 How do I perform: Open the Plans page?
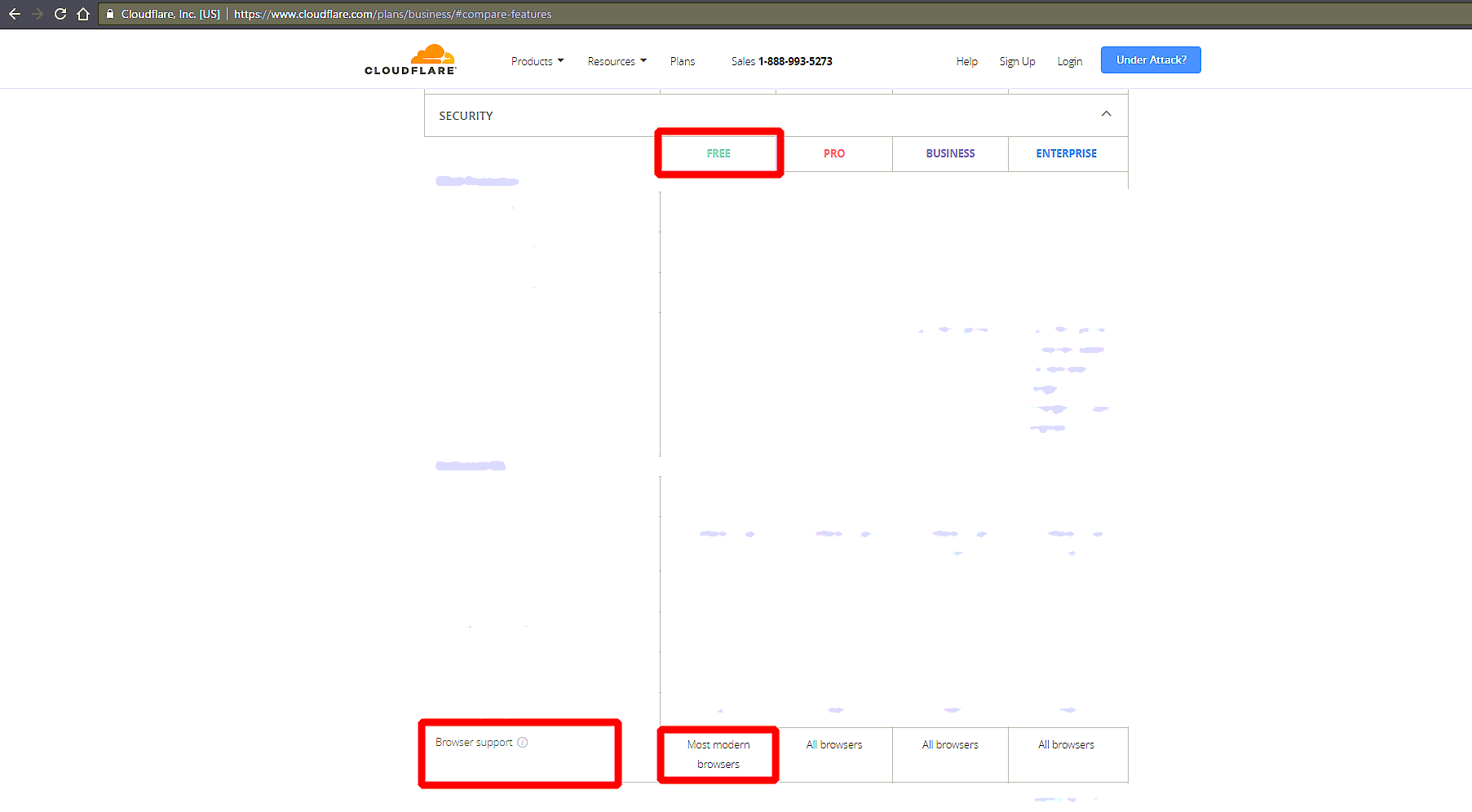point(683,61)
